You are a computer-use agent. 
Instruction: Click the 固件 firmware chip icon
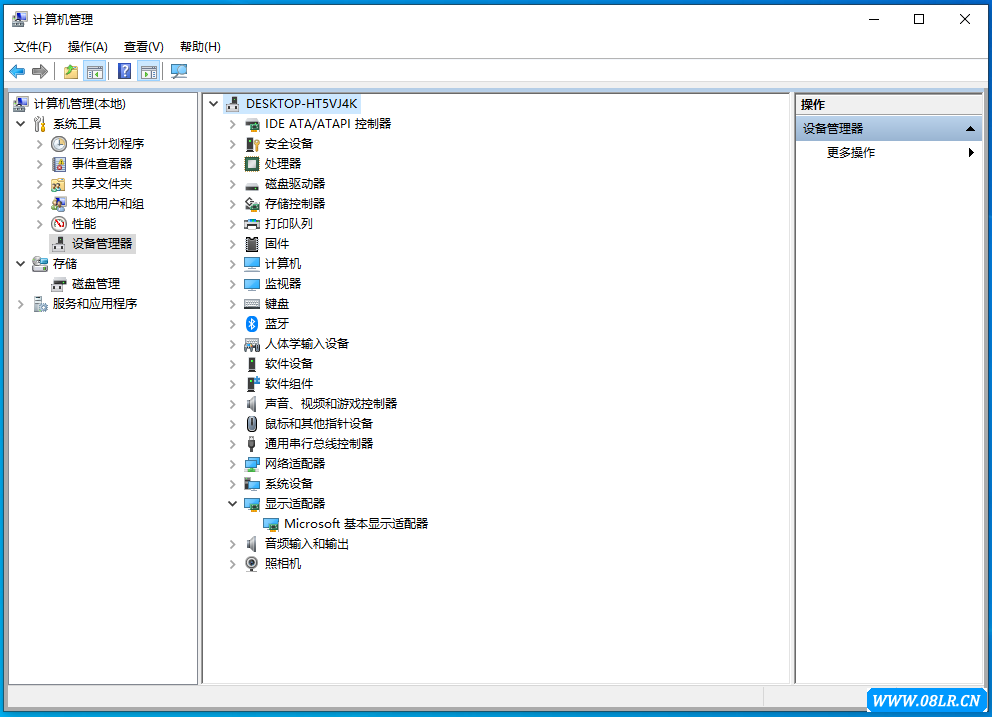pos(252,244)
